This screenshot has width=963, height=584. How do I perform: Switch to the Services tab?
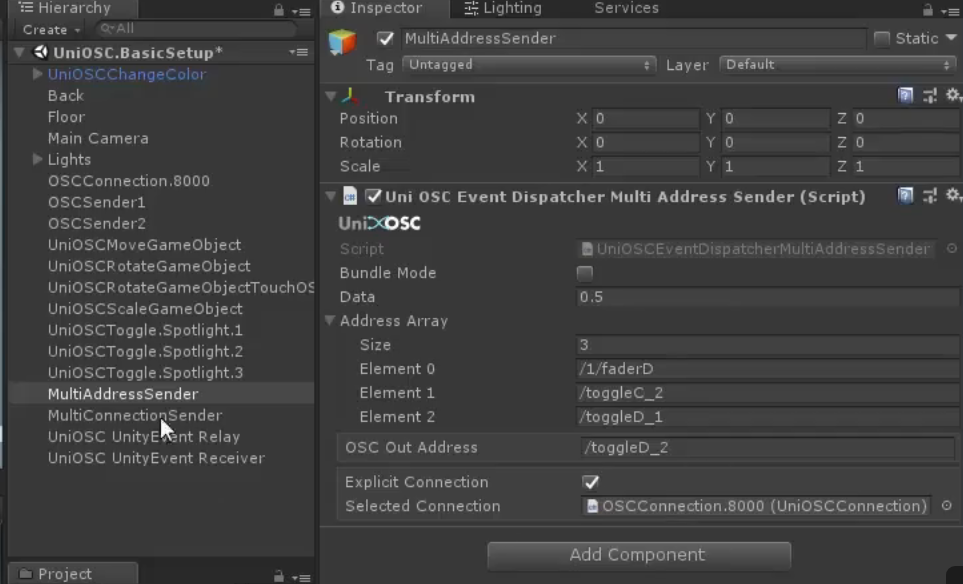(x=626, y=8)
